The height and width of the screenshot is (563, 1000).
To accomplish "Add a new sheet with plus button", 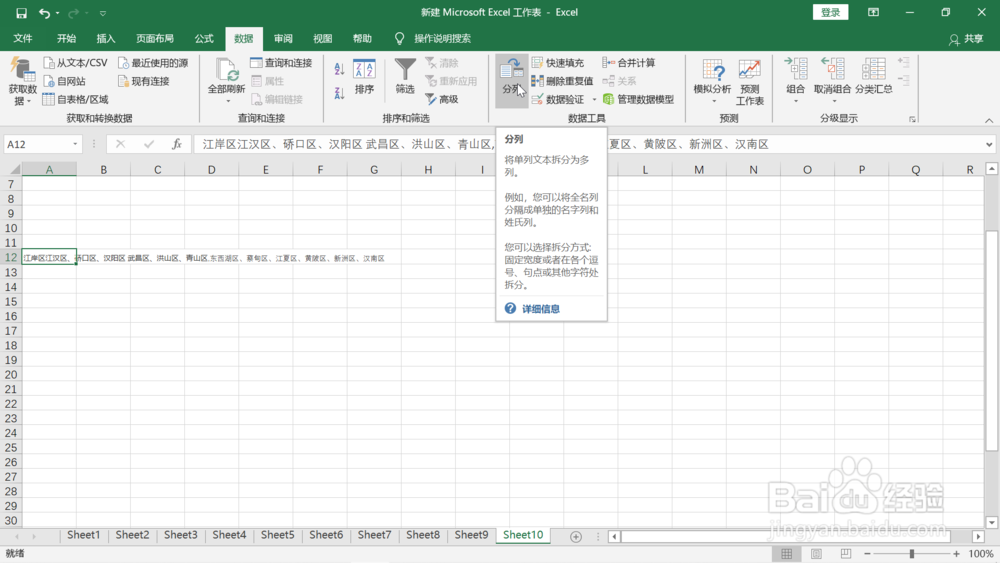I will pyautogui.click(x=576, y=537).
